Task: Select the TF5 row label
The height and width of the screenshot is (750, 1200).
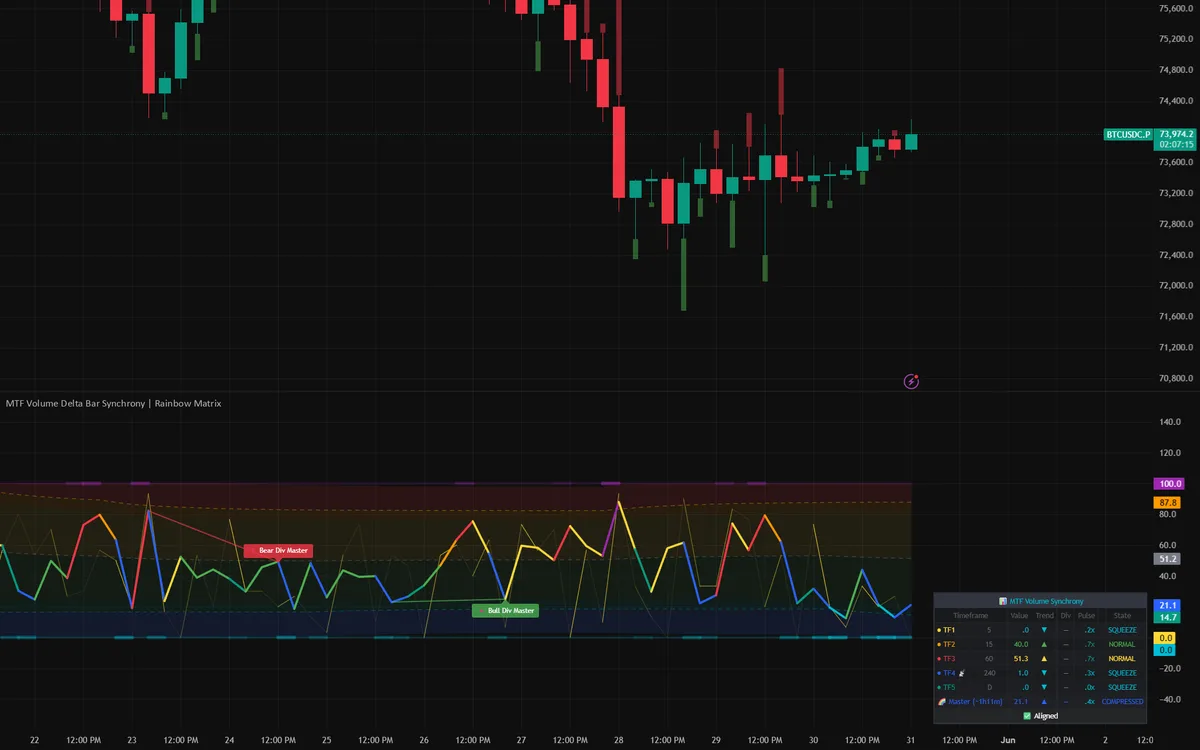Action: [x=949, y=687]
